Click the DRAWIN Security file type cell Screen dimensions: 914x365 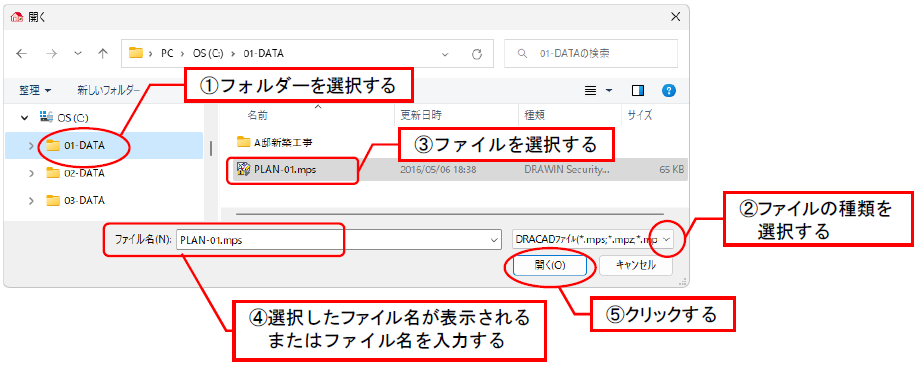click(567, 170)
